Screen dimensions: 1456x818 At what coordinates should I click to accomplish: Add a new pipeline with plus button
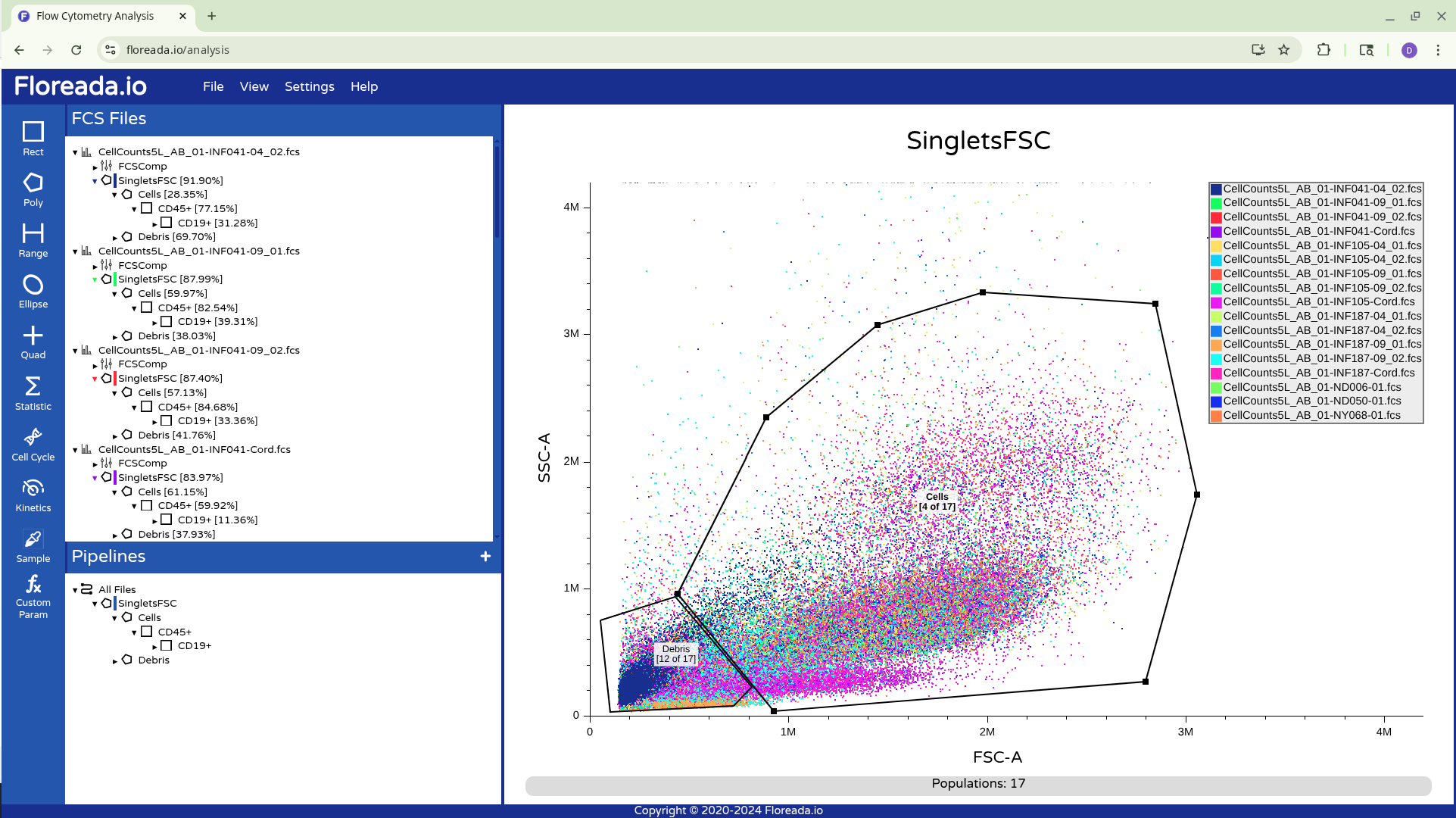click(485, 557)
